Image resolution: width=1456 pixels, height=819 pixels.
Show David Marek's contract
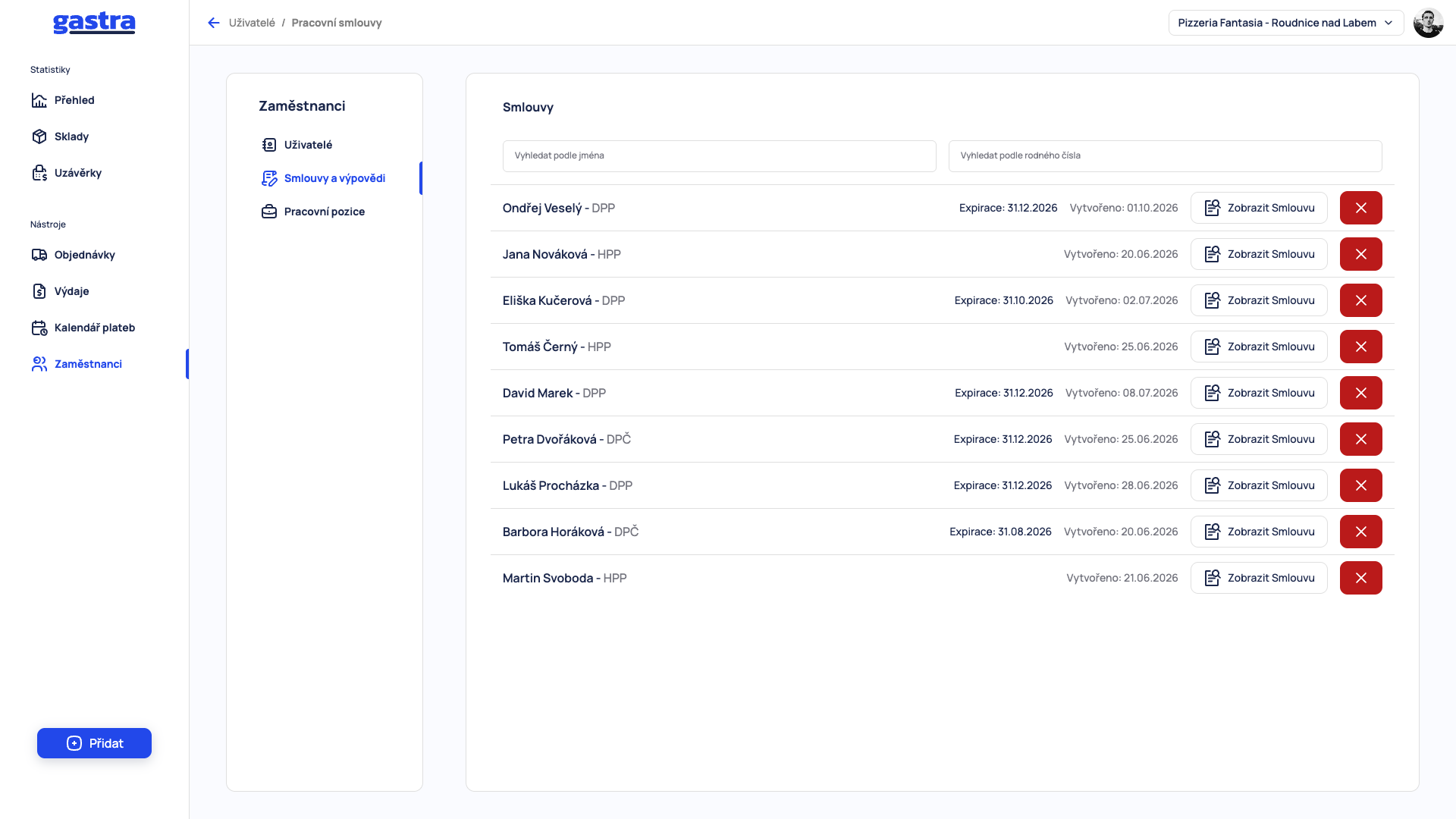1259,393
